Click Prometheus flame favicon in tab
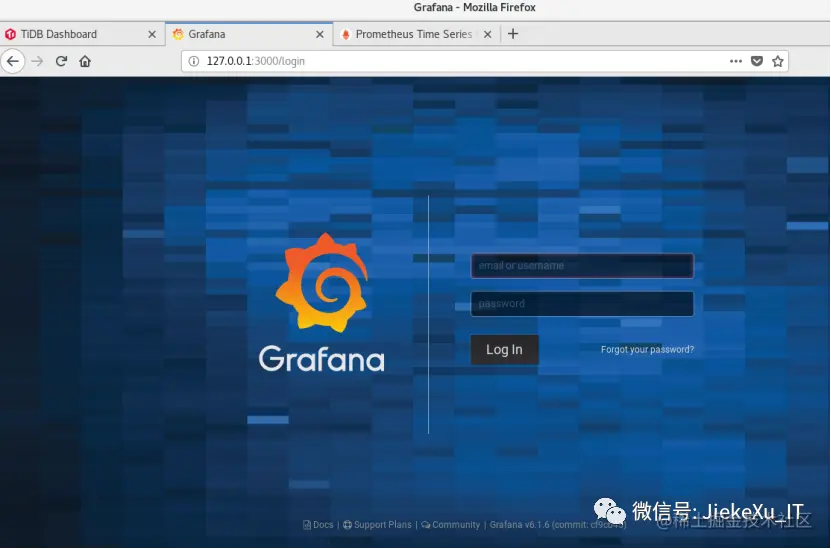 click(346, 34)
